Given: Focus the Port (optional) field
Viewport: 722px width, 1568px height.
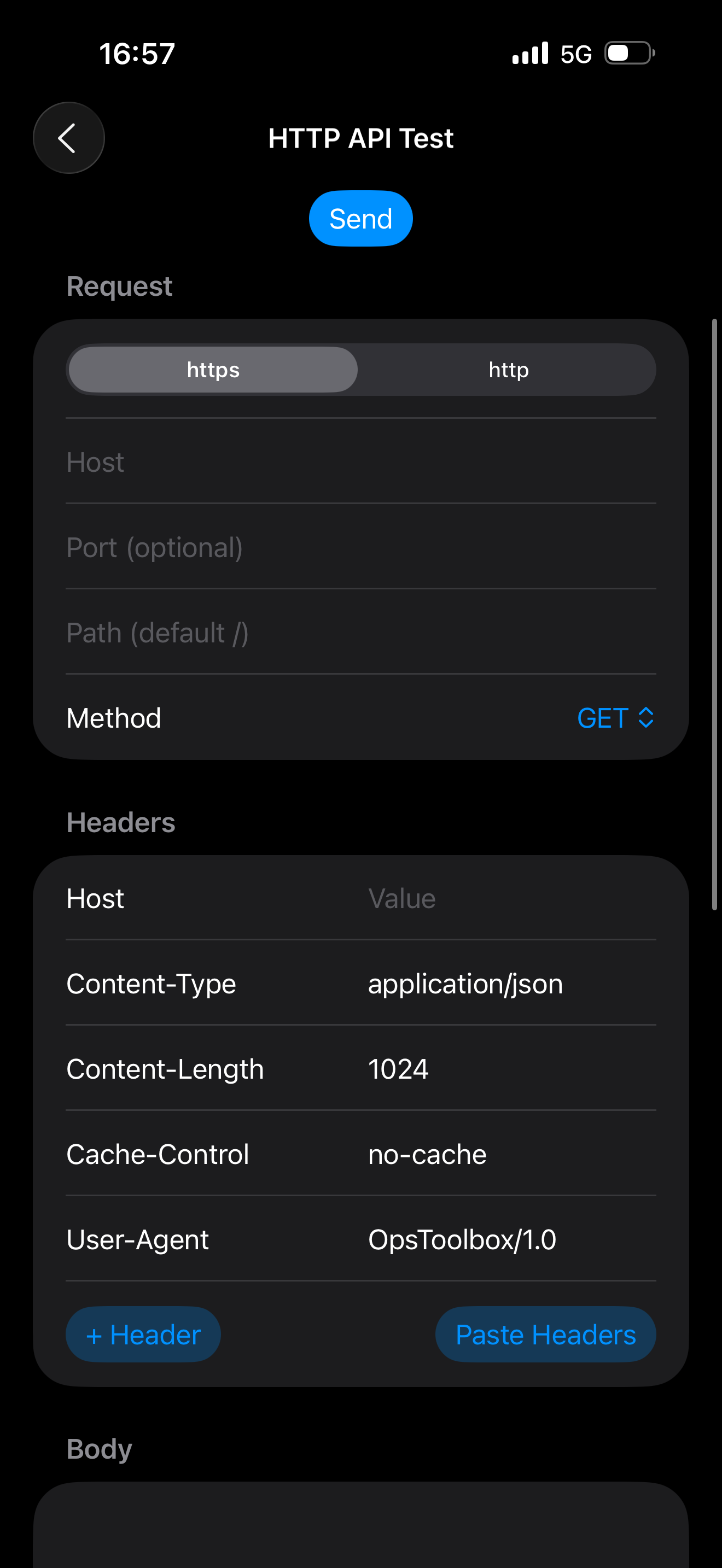Looking at the screenshot, I should tap(361, 547).
